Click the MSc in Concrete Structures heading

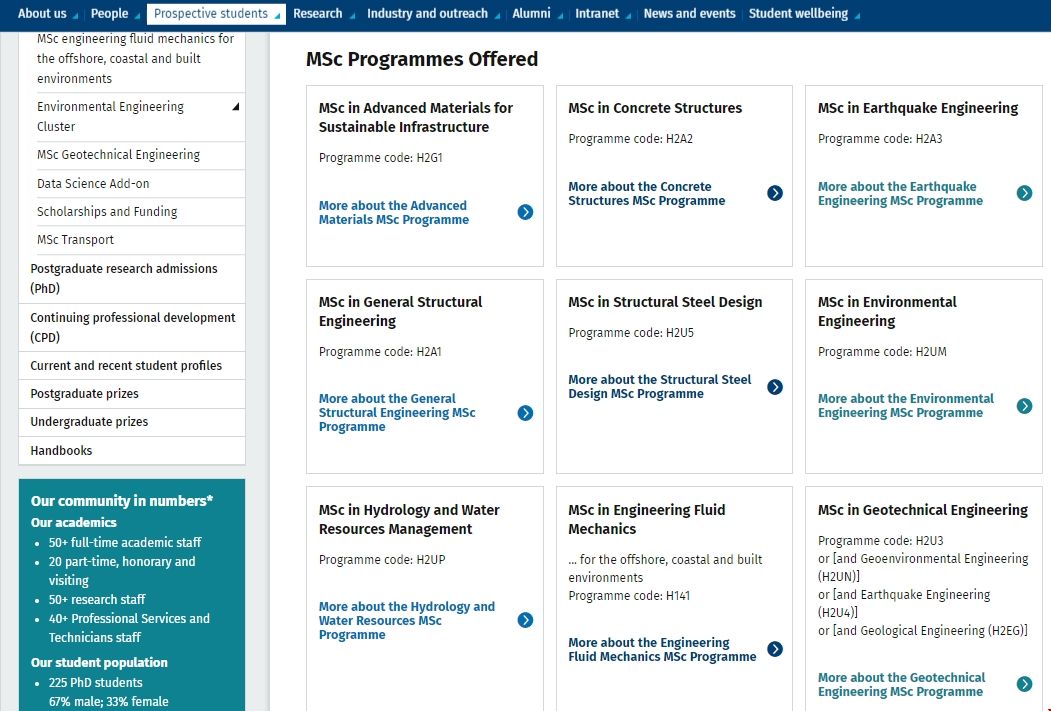(655, 108)
